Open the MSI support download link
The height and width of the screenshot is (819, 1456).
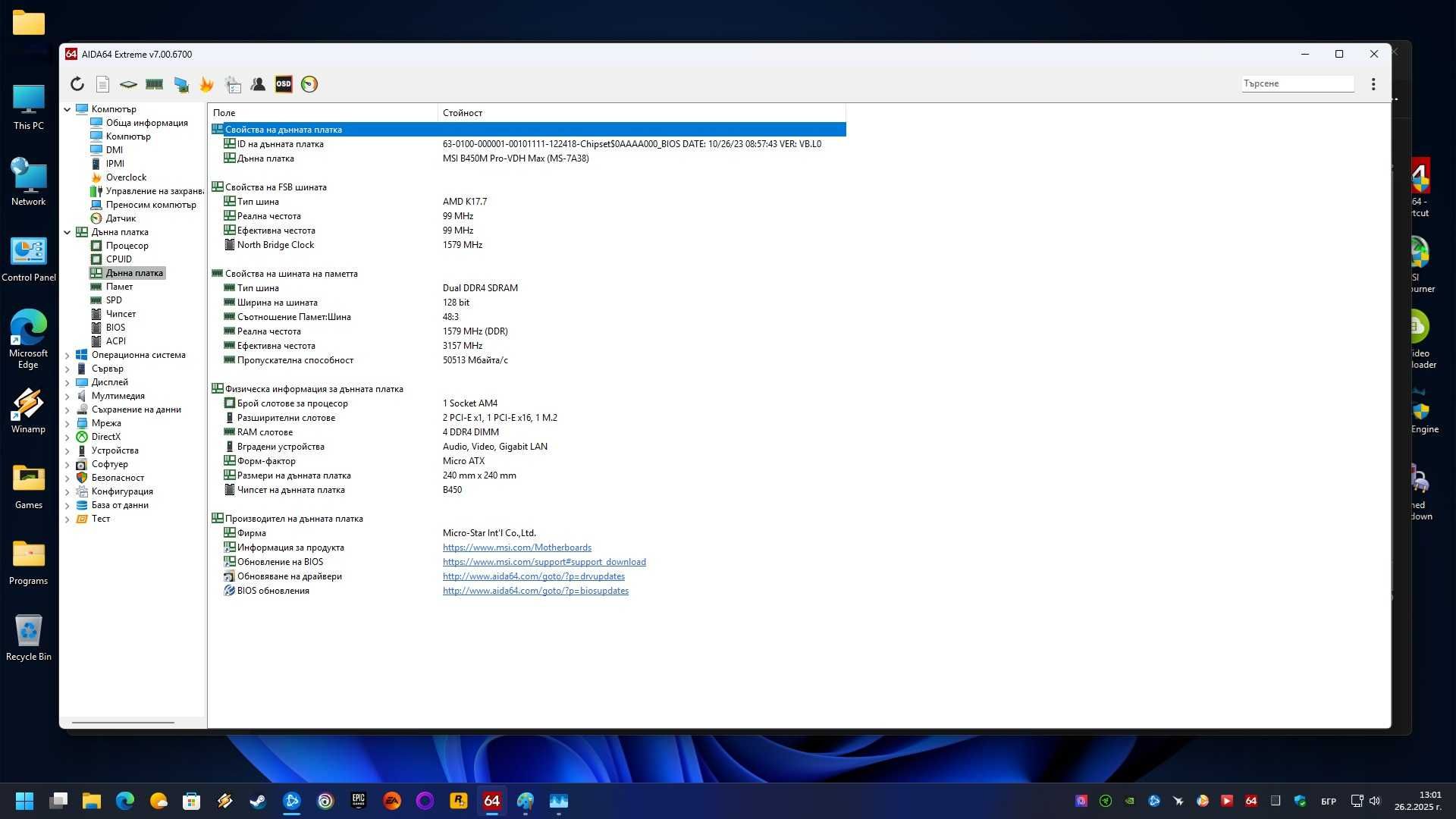(x=544, y=562)
